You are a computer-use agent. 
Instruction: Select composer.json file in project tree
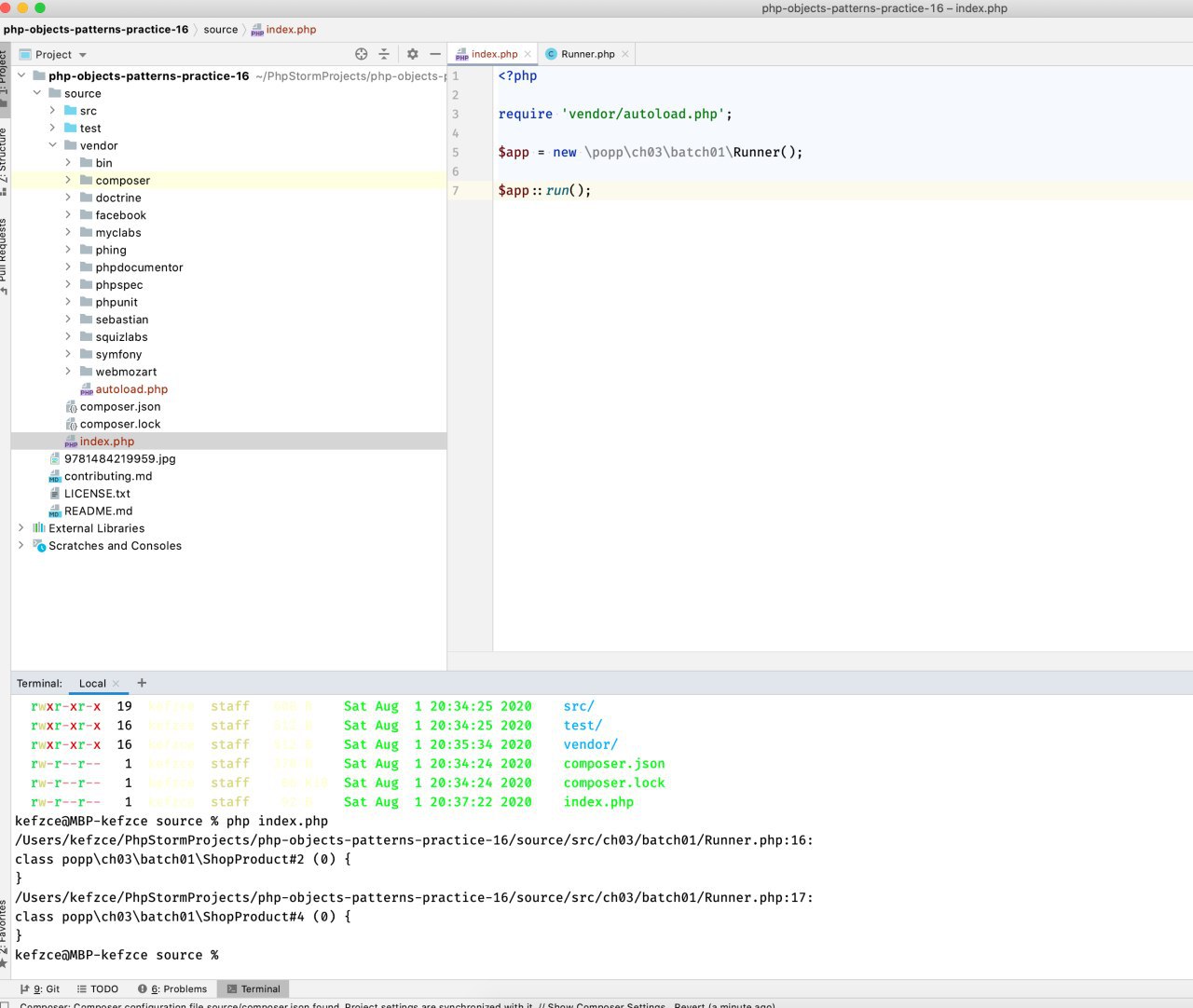click(119, 407)
